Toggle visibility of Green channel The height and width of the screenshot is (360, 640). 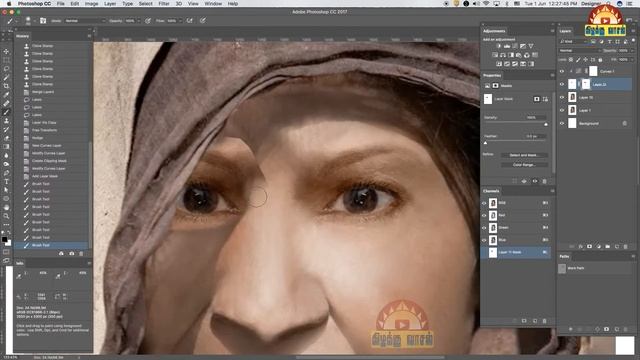pyautogui.click(x=484, y=227)
